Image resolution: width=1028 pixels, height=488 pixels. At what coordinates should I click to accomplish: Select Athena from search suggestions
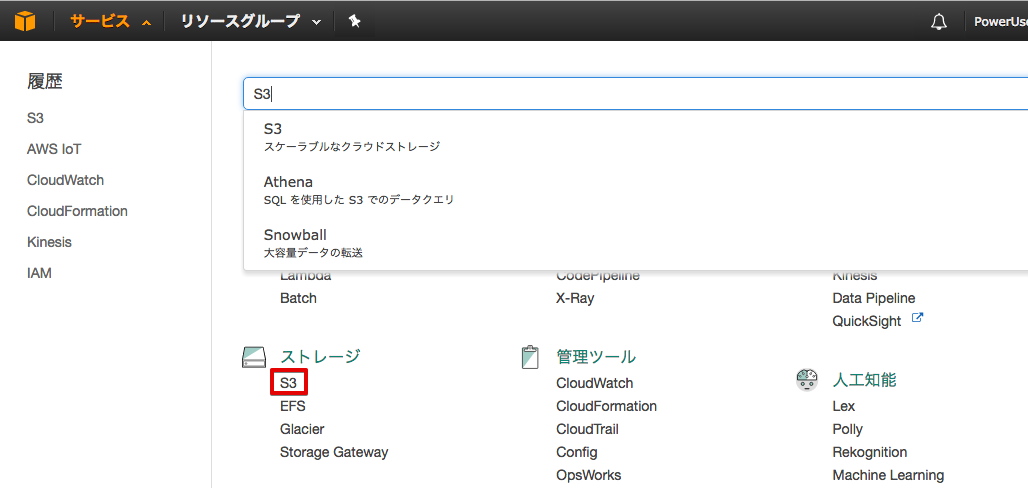pos(635,190)
